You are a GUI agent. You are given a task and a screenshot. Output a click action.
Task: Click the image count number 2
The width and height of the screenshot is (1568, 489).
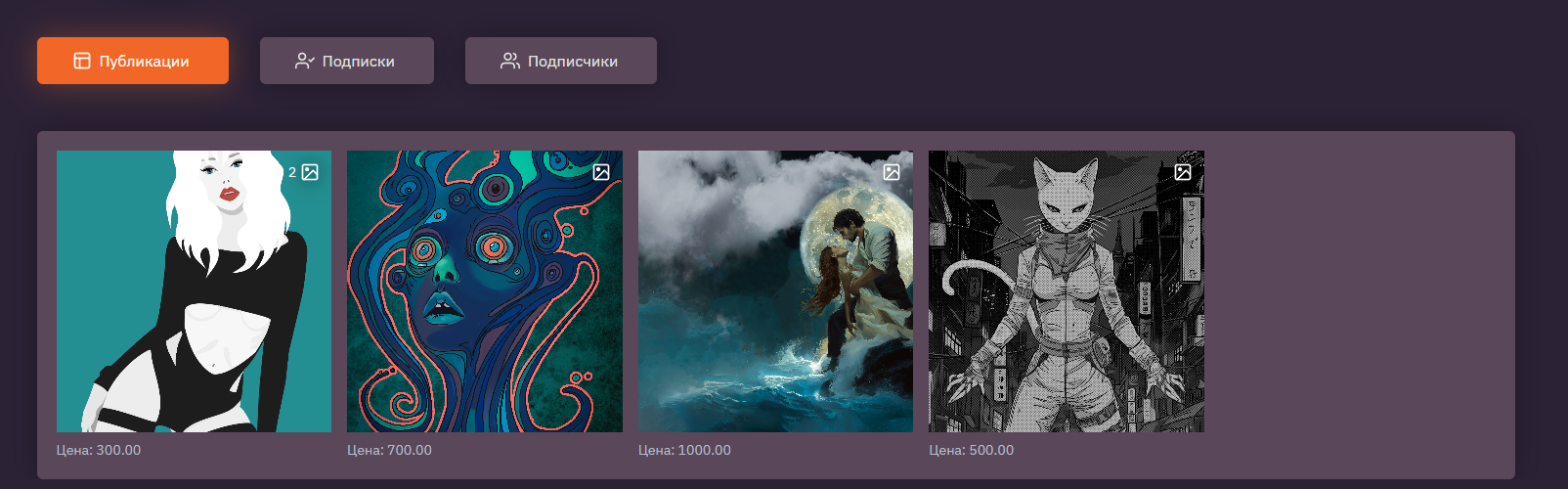(292, 172)
